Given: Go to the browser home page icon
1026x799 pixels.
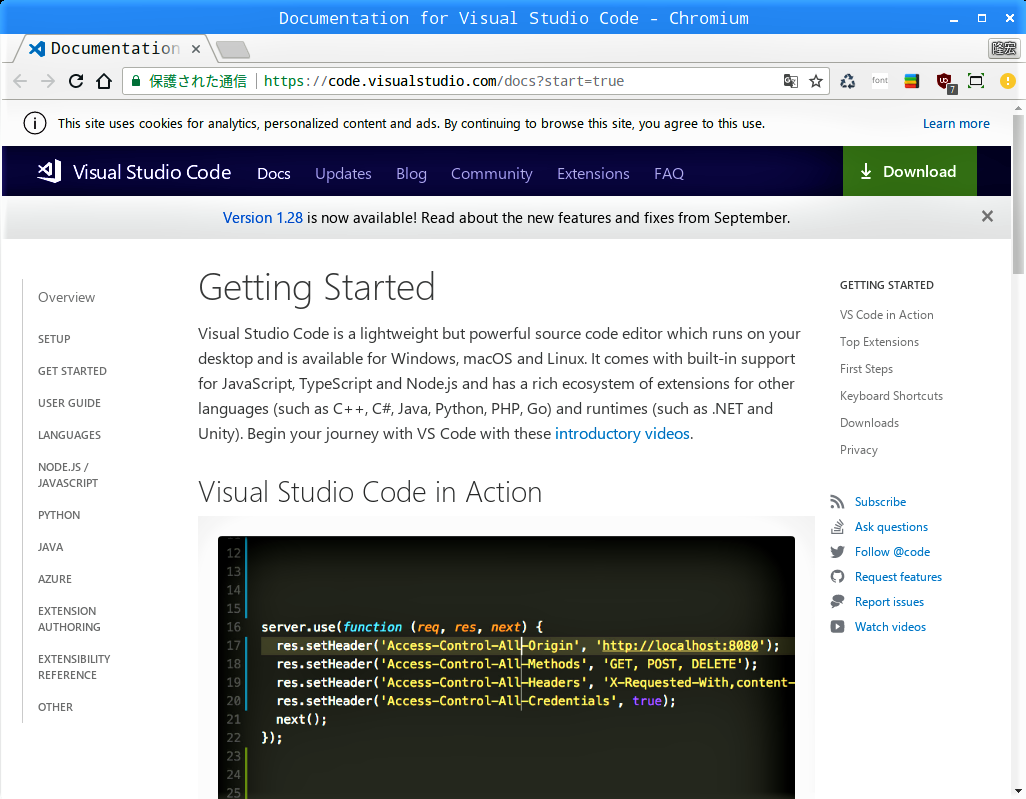Looking at the screenshot, I should tap(104, 81).
